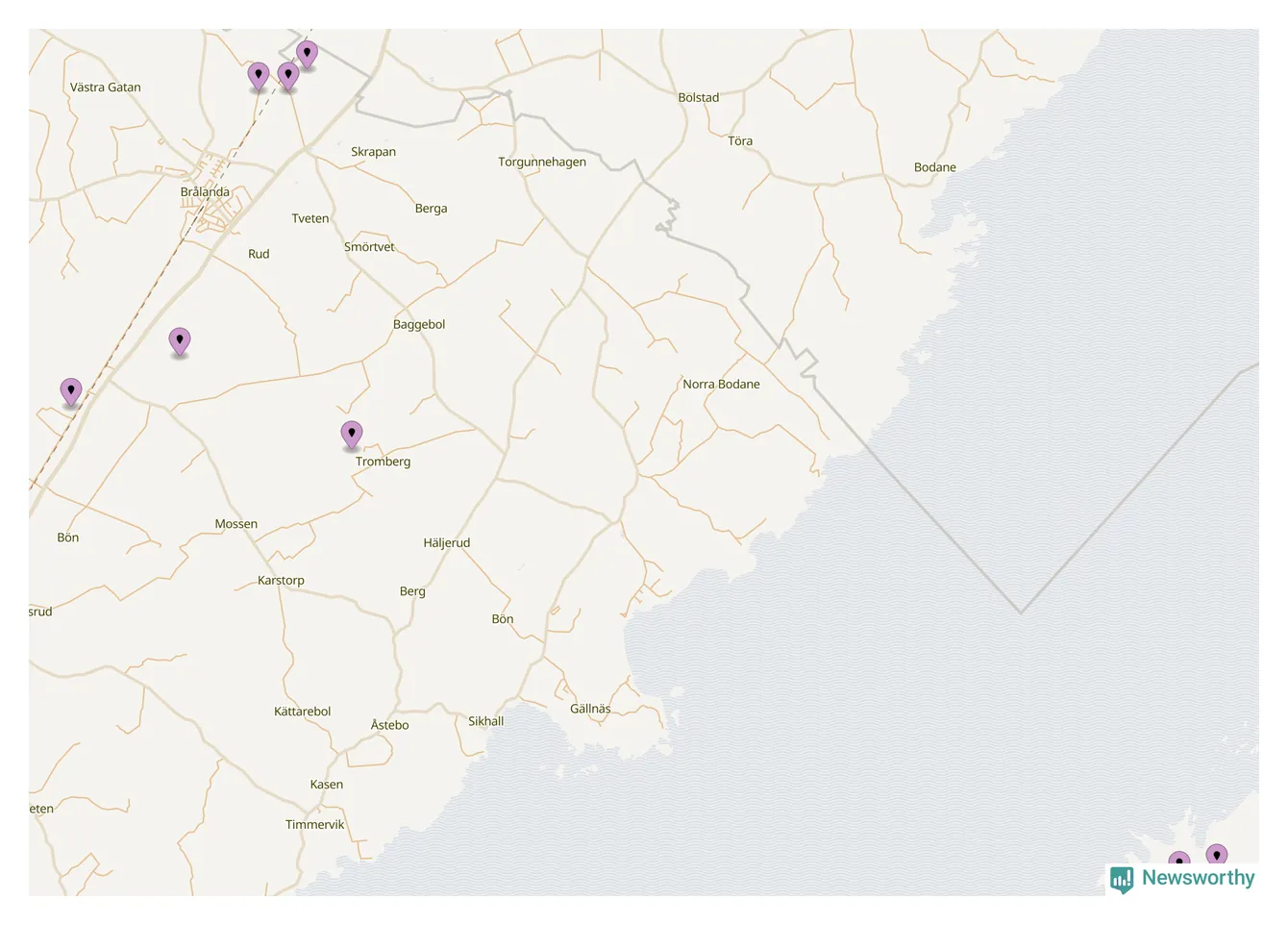The height and width of the screenshot is (925, 1288).
Task: Select the Kasen place label
Action: pos(327,785)
